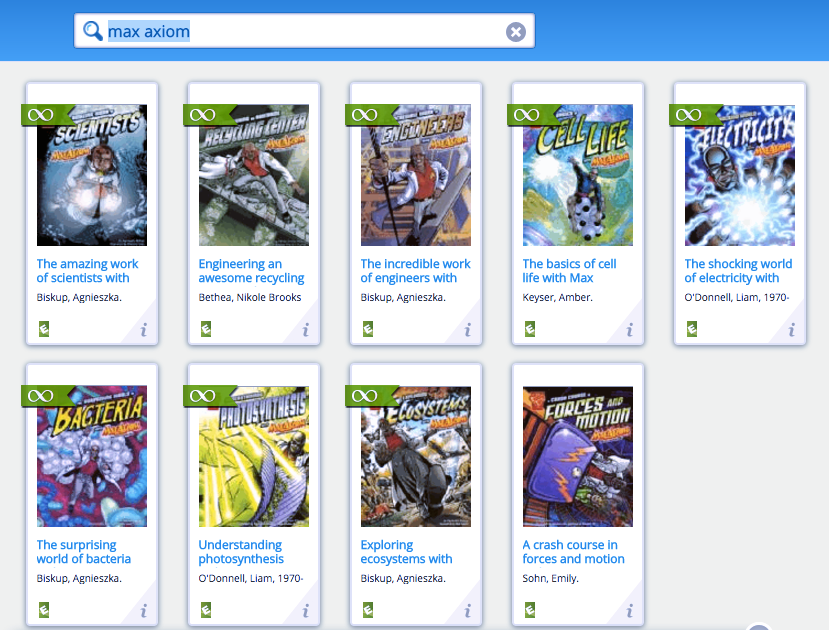Show info for the electricity book card
This screenshot has width=829, height=630.
791,330
